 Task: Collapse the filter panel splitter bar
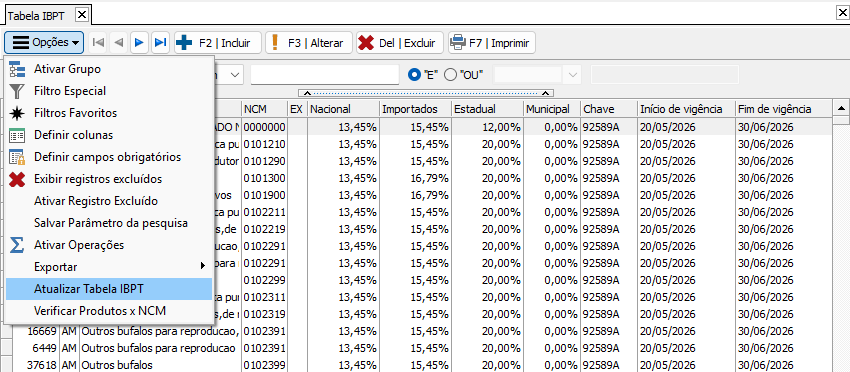[x=426, y=93]
